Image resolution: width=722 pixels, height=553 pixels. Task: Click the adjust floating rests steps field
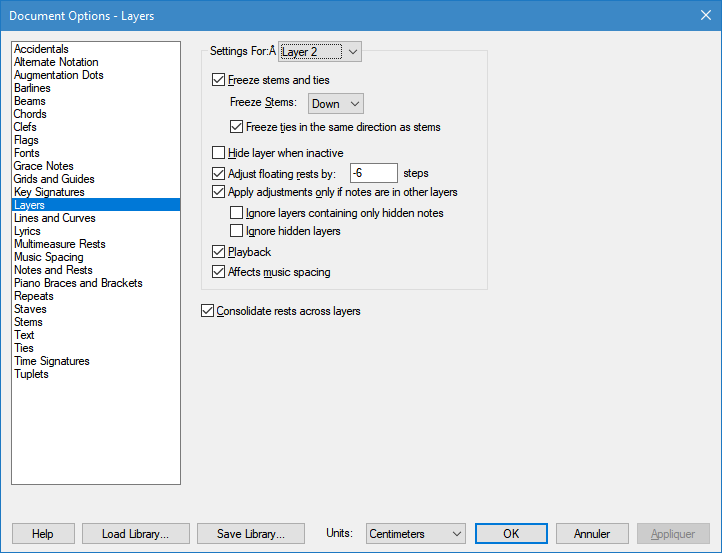point(374,173)
